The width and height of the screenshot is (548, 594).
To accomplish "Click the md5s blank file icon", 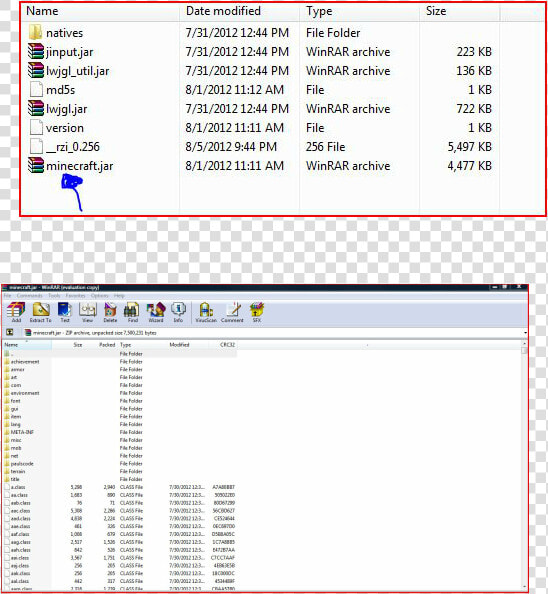I will 36,89.
